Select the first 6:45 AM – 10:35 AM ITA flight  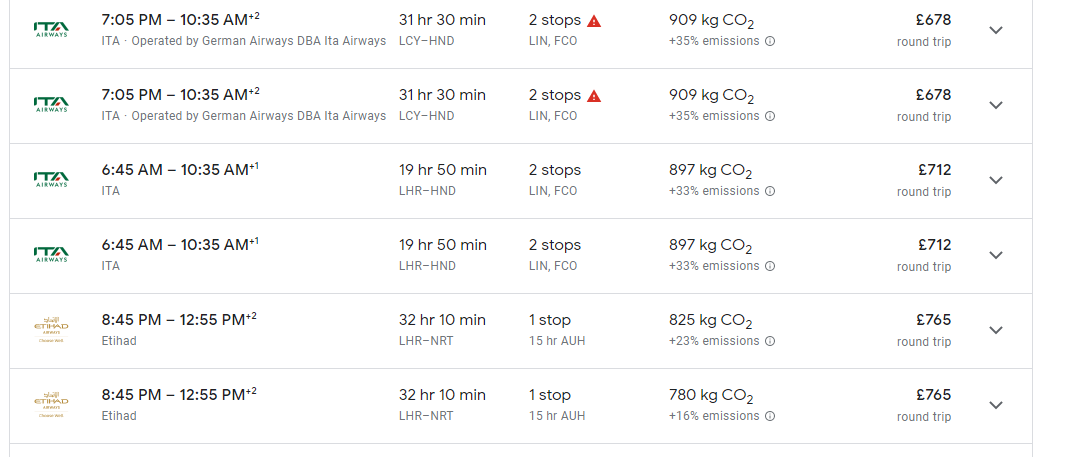[x=520, y=181]
